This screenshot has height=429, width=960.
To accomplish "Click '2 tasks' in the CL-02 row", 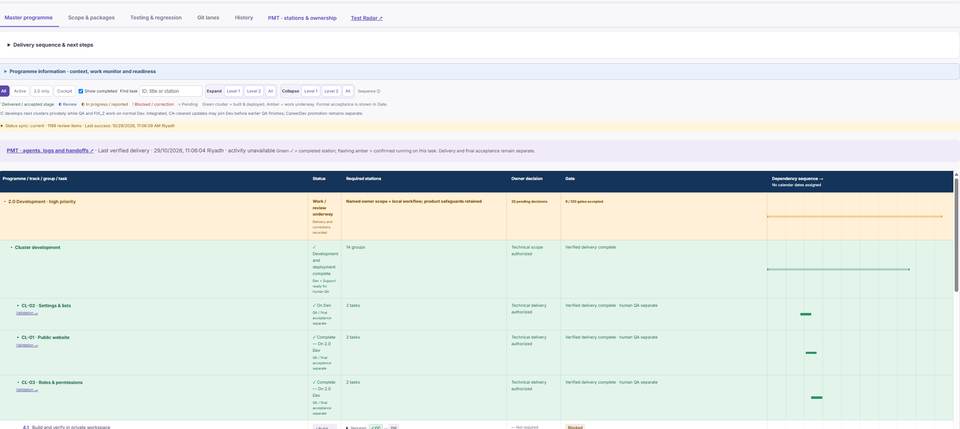I will click(x=353, y=305).
